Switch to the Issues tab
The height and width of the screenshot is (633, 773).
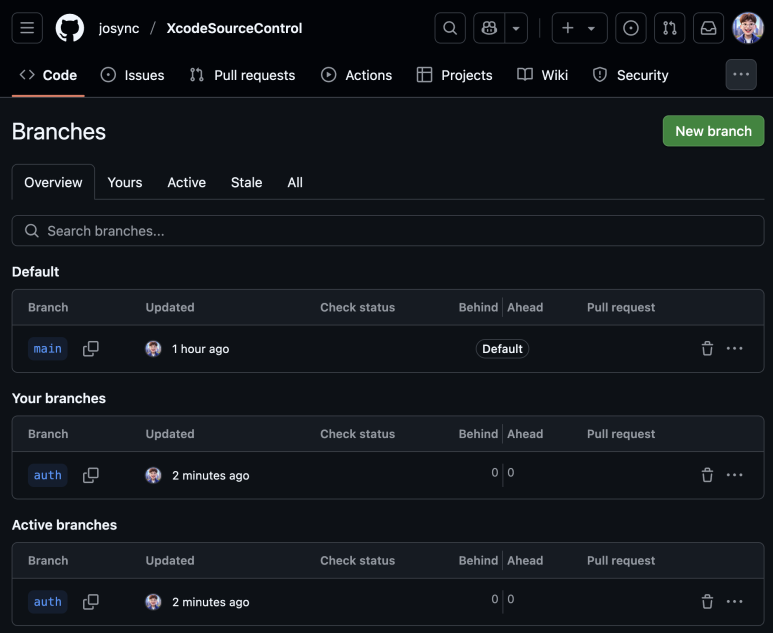(x=133, y=75)
